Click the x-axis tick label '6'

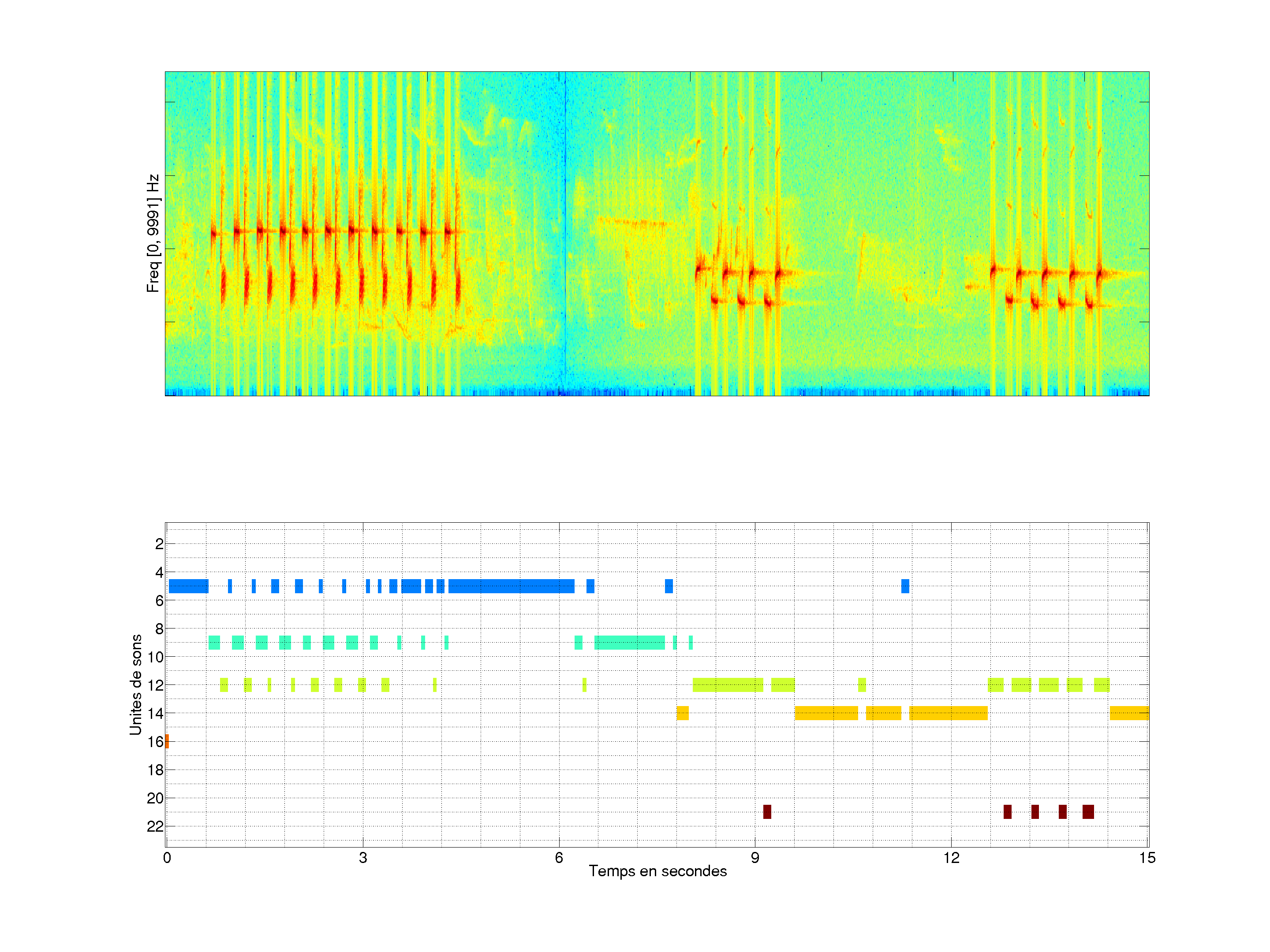coord(559,858)
